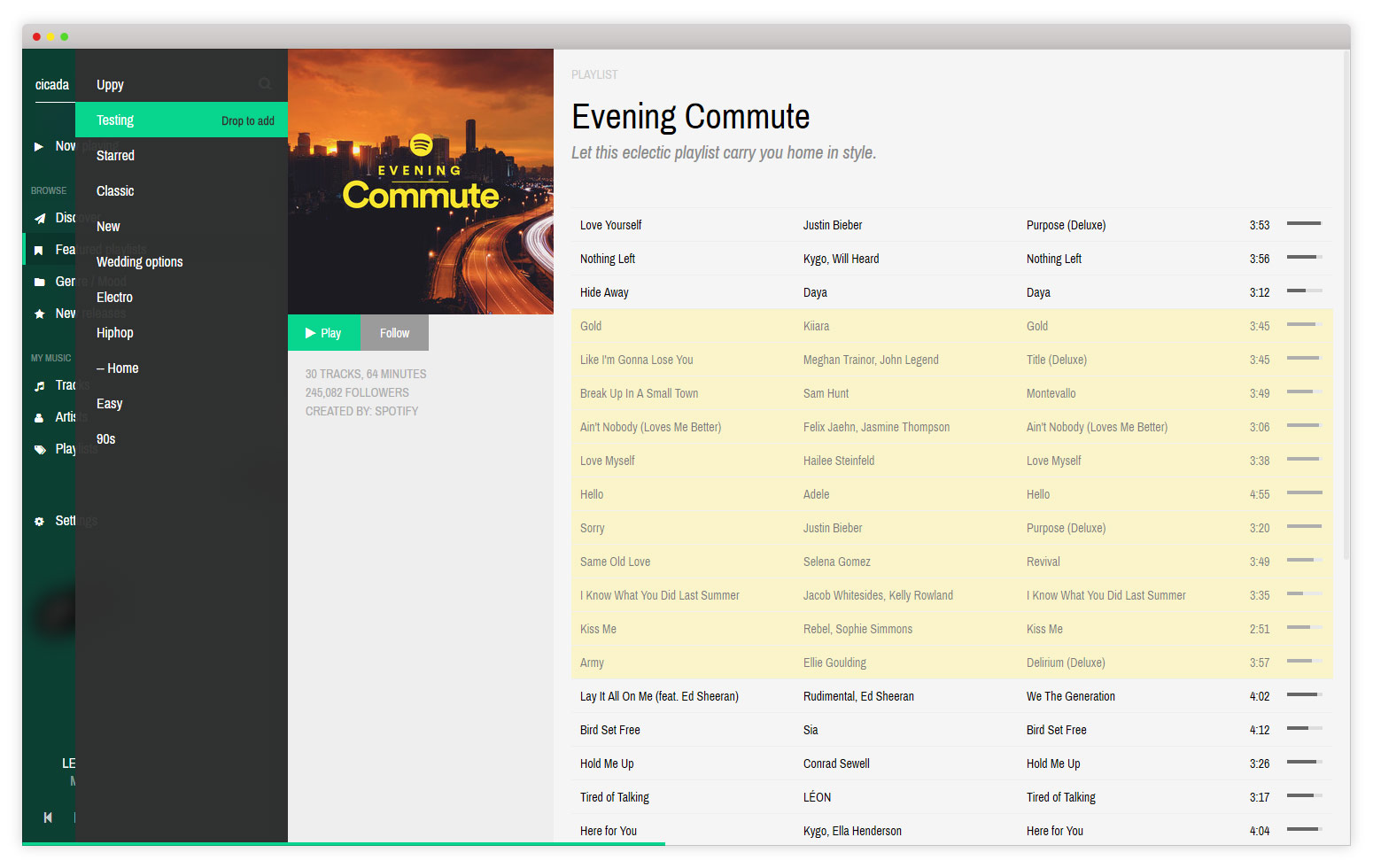Open the album Montevallo

pos(1051,393)
